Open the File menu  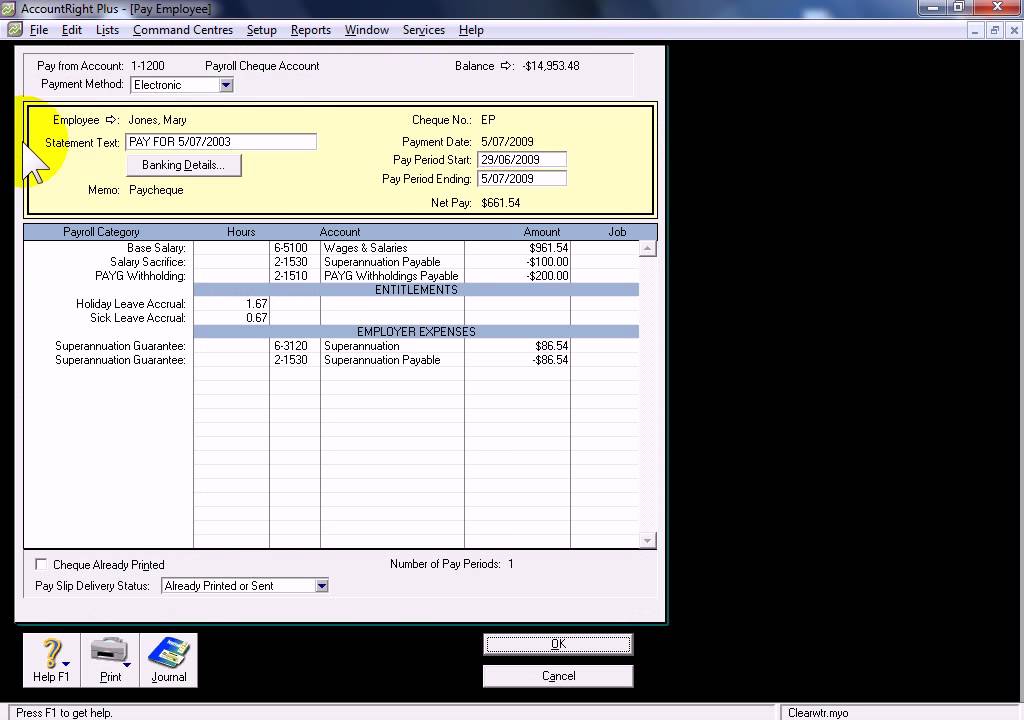click(x=39, y=30)
